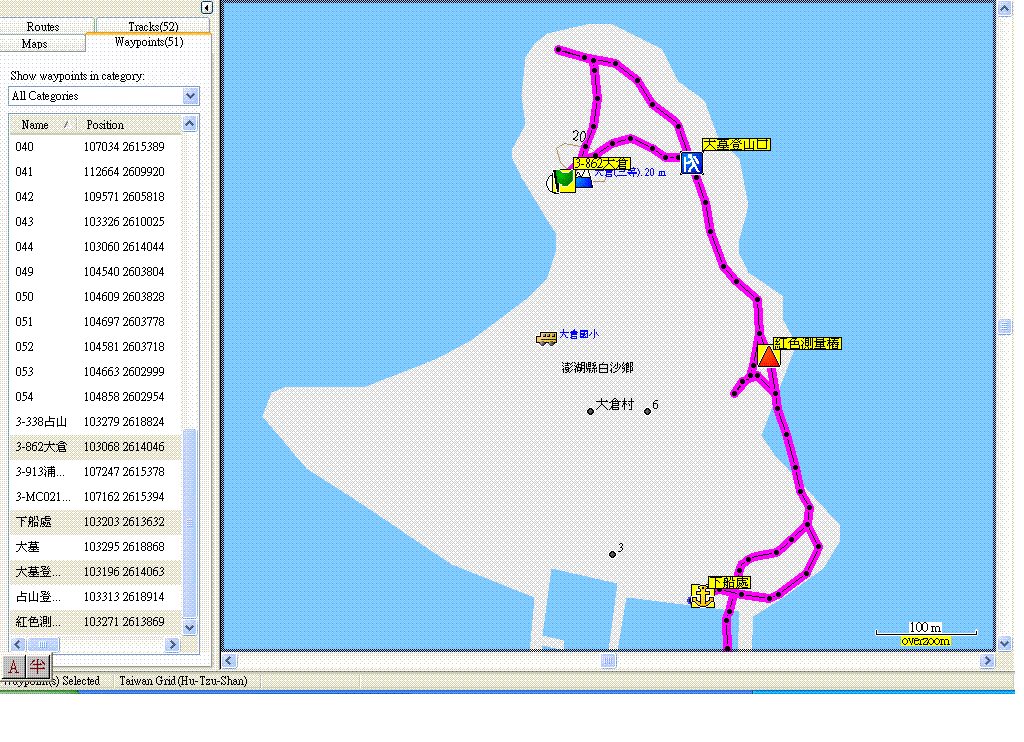Image resolution: width=1024 pixels, height=742 pixels.
Task: Select waypoint 052 in the list
Action: [95, 347]
